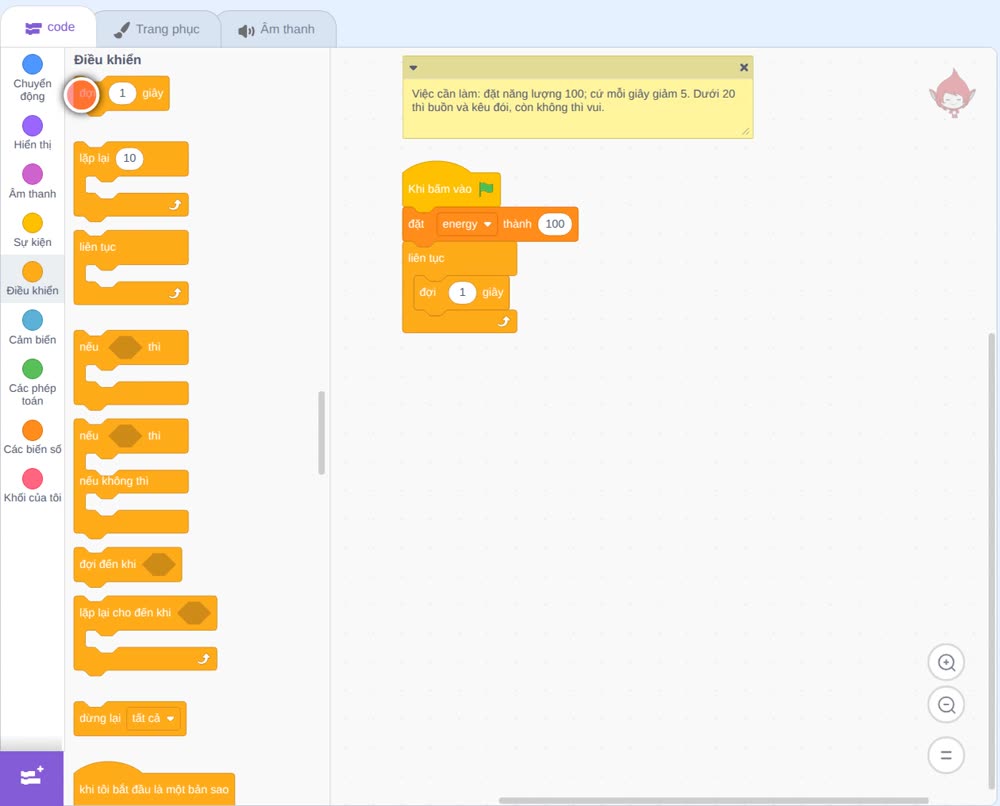This screenshot has height=806, width=1000.
Task: Open the tất cả dropdown in dừng lại block
Action: [x=153, y=718]
